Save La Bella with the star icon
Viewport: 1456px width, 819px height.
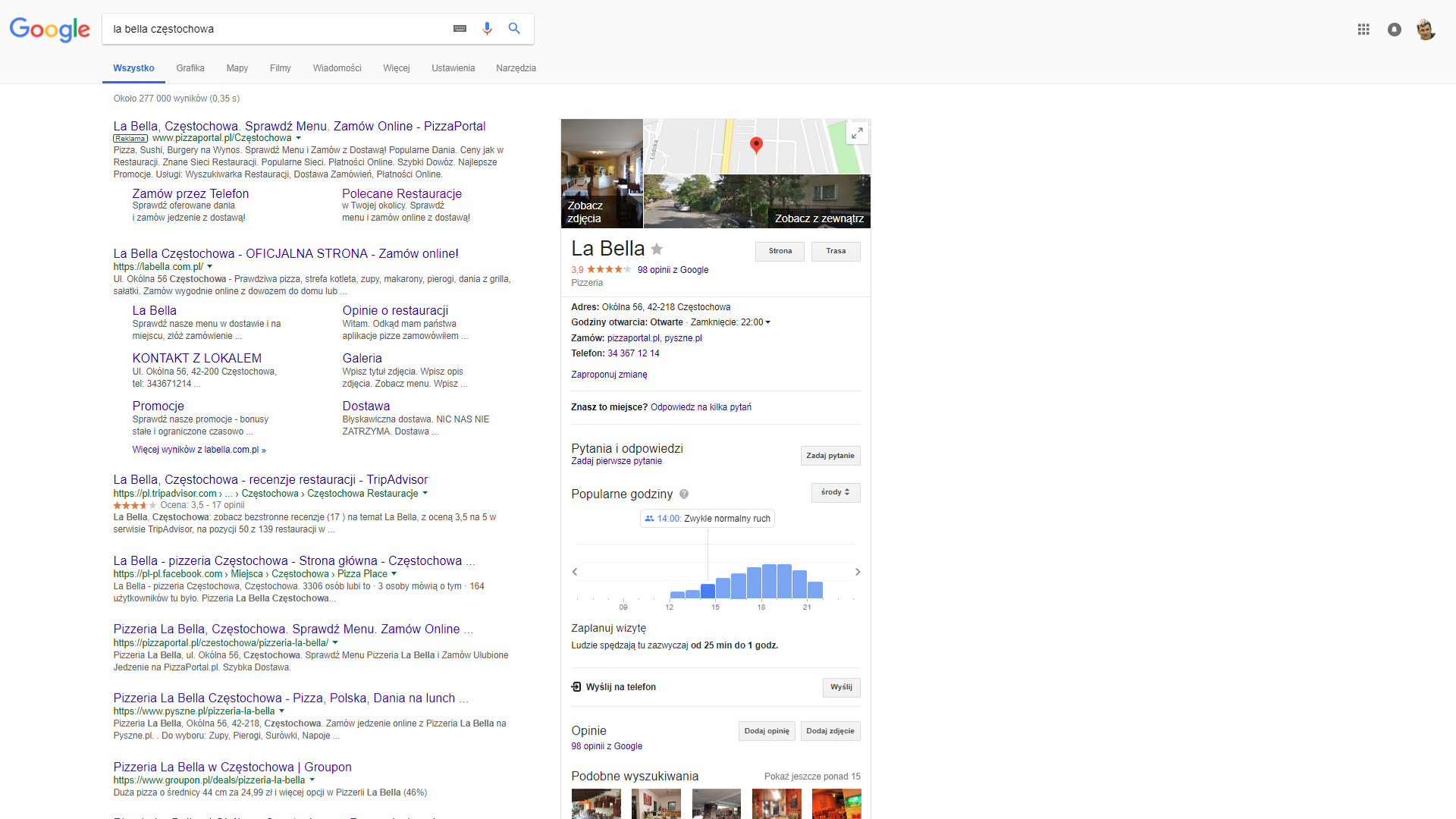pos(657,249)
